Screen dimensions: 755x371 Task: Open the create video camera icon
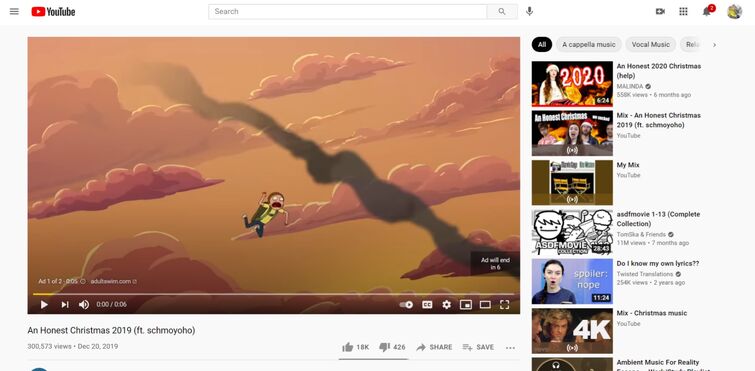tap(660, 12)
